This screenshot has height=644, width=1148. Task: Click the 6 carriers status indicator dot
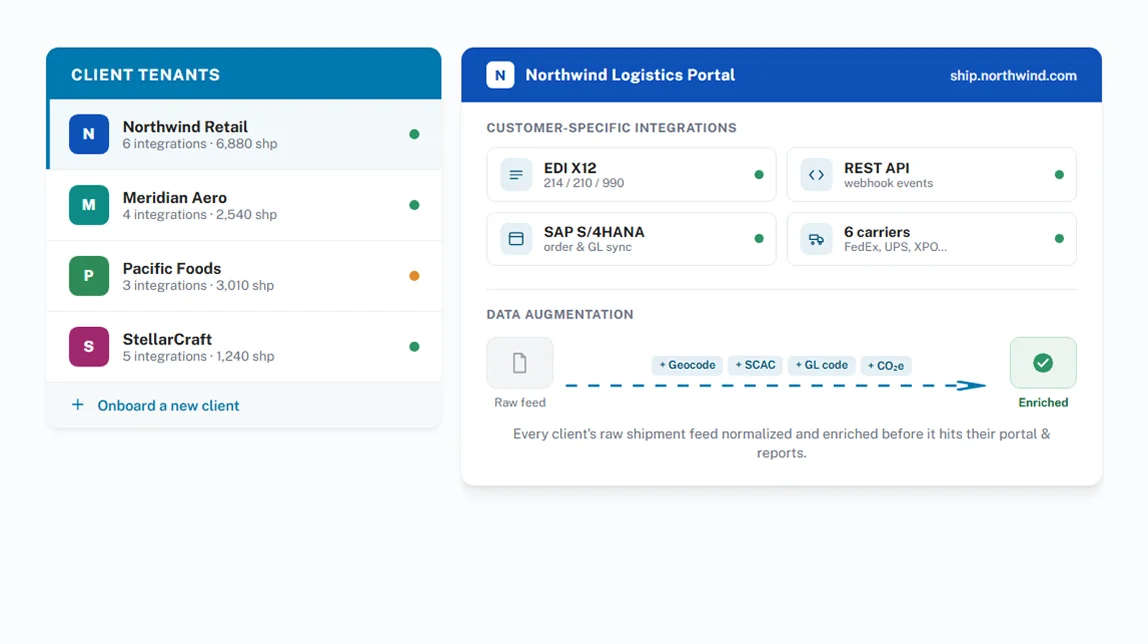pyautogui.click(x=1059, y=239)
